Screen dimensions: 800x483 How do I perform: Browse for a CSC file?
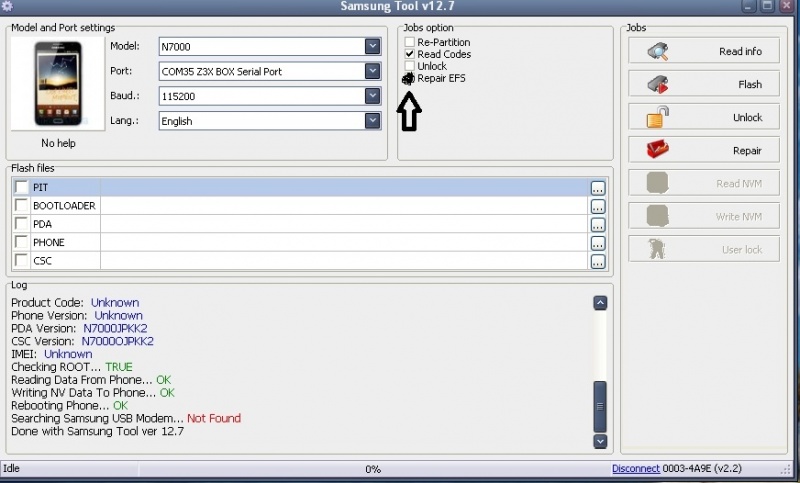pos(597,261)
